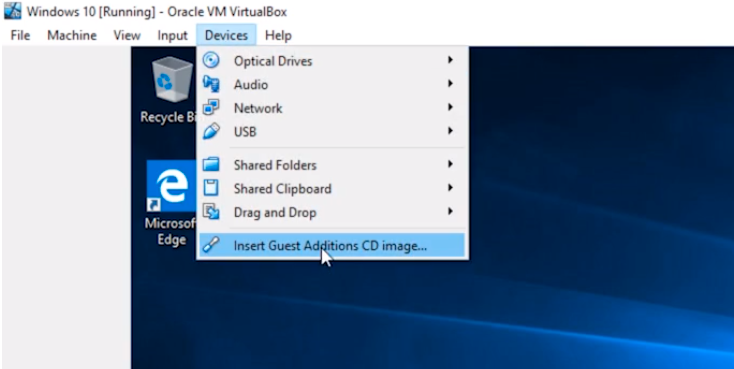Click the Shared Folders folder icon
Screen dimensions: 734x369
pyautogui.click(x=211, y=164)
